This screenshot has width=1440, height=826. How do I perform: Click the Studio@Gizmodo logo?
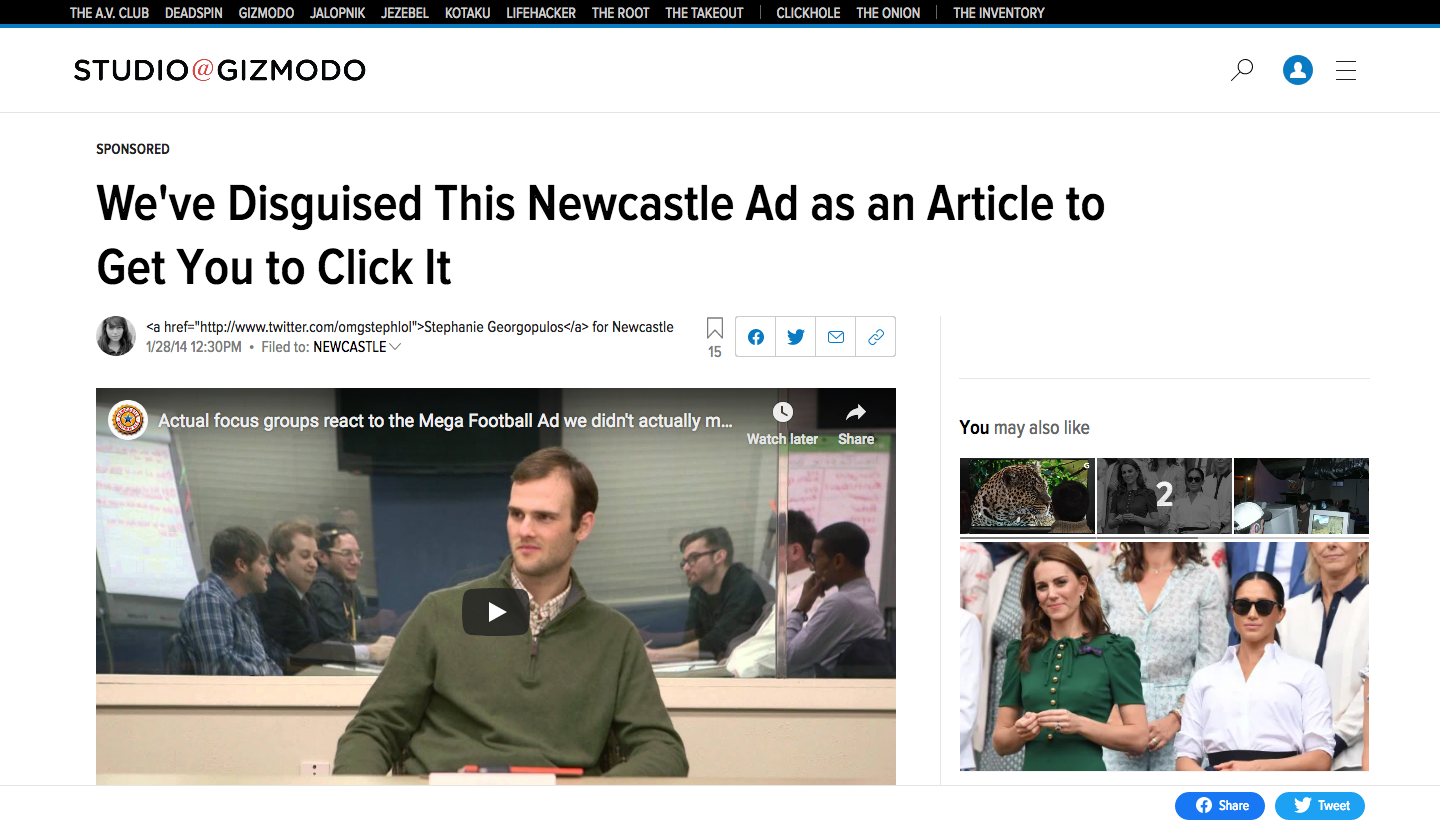220,70
